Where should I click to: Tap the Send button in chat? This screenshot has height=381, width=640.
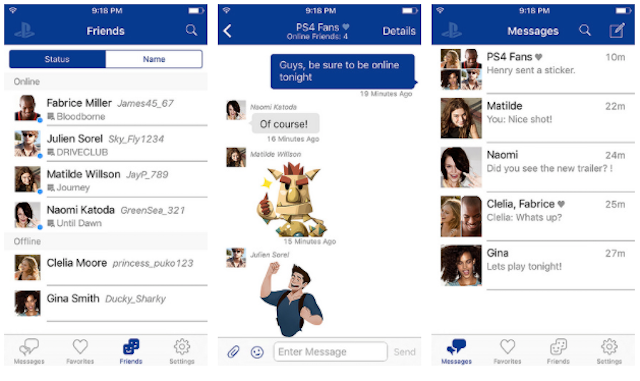pyautogui.click(x=404, y=352)
